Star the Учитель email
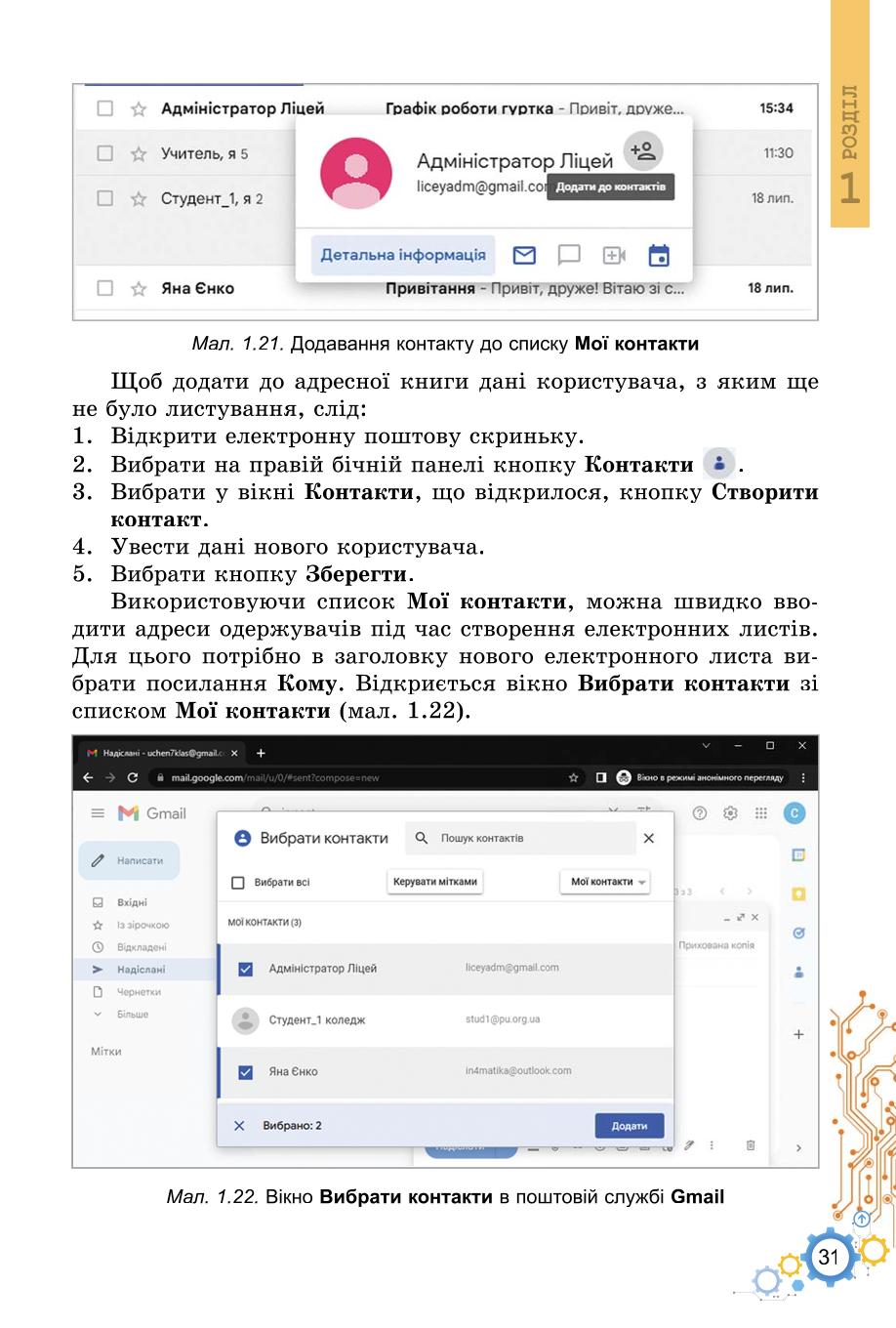Image resolution: width=896 pixels, height=1328 pixels. point(139,153)
